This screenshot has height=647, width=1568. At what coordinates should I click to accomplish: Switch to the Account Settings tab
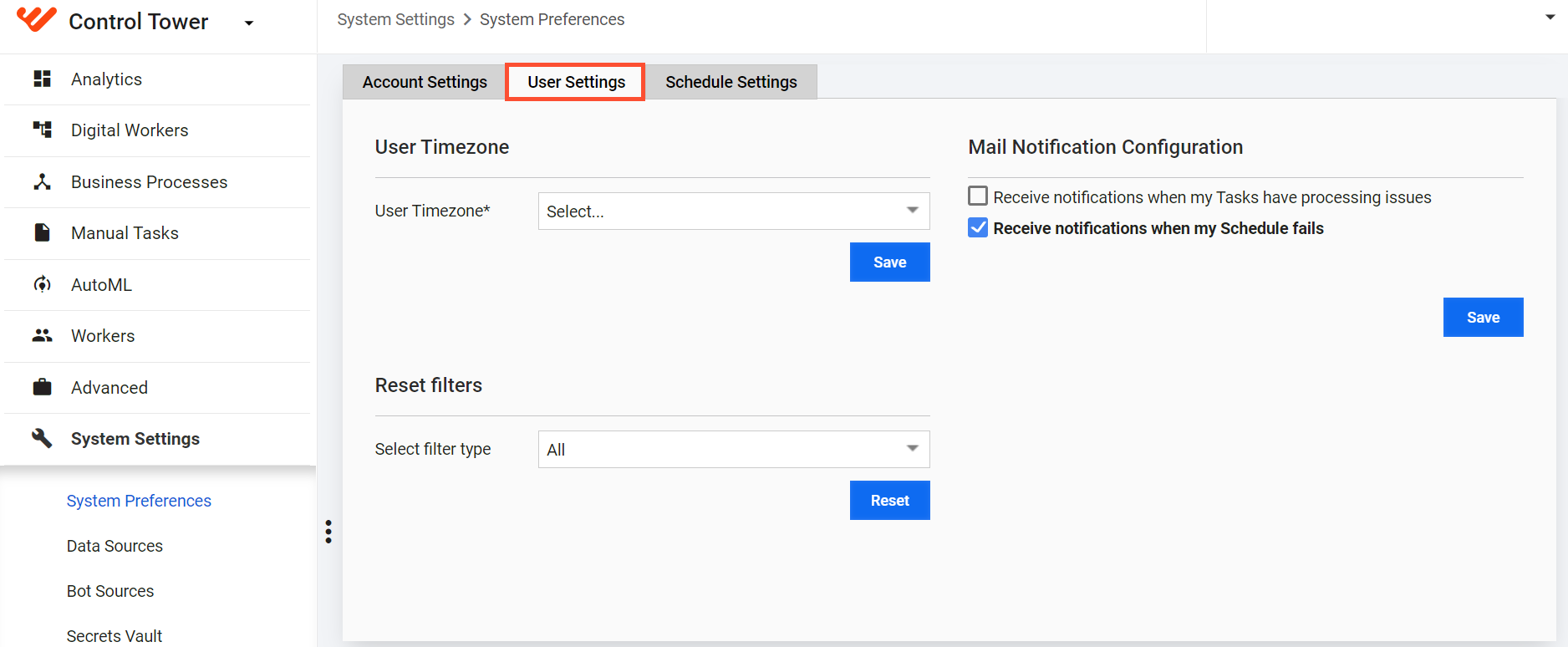(425, 82)
